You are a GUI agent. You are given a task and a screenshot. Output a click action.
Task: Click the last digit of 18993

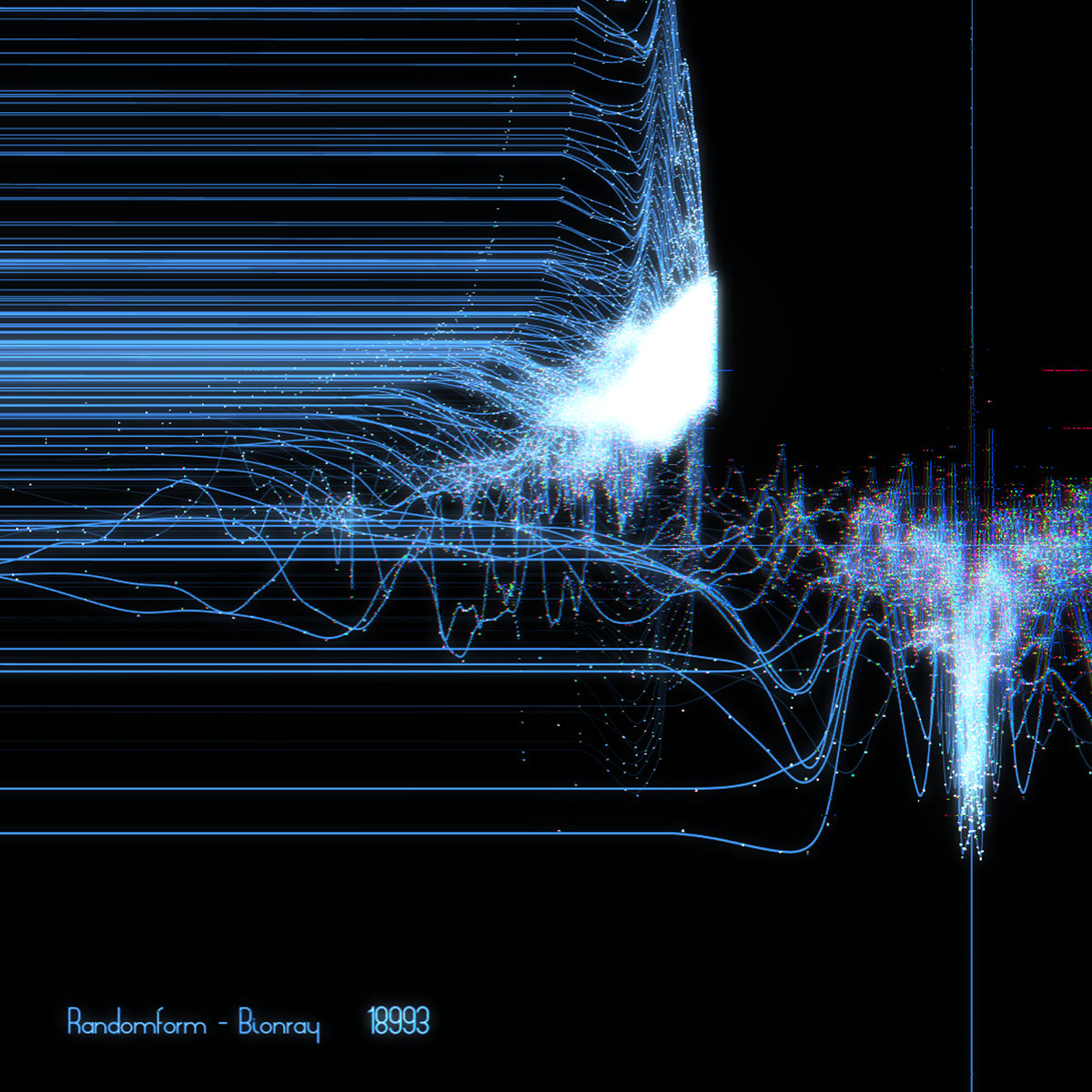[421, 1022]
